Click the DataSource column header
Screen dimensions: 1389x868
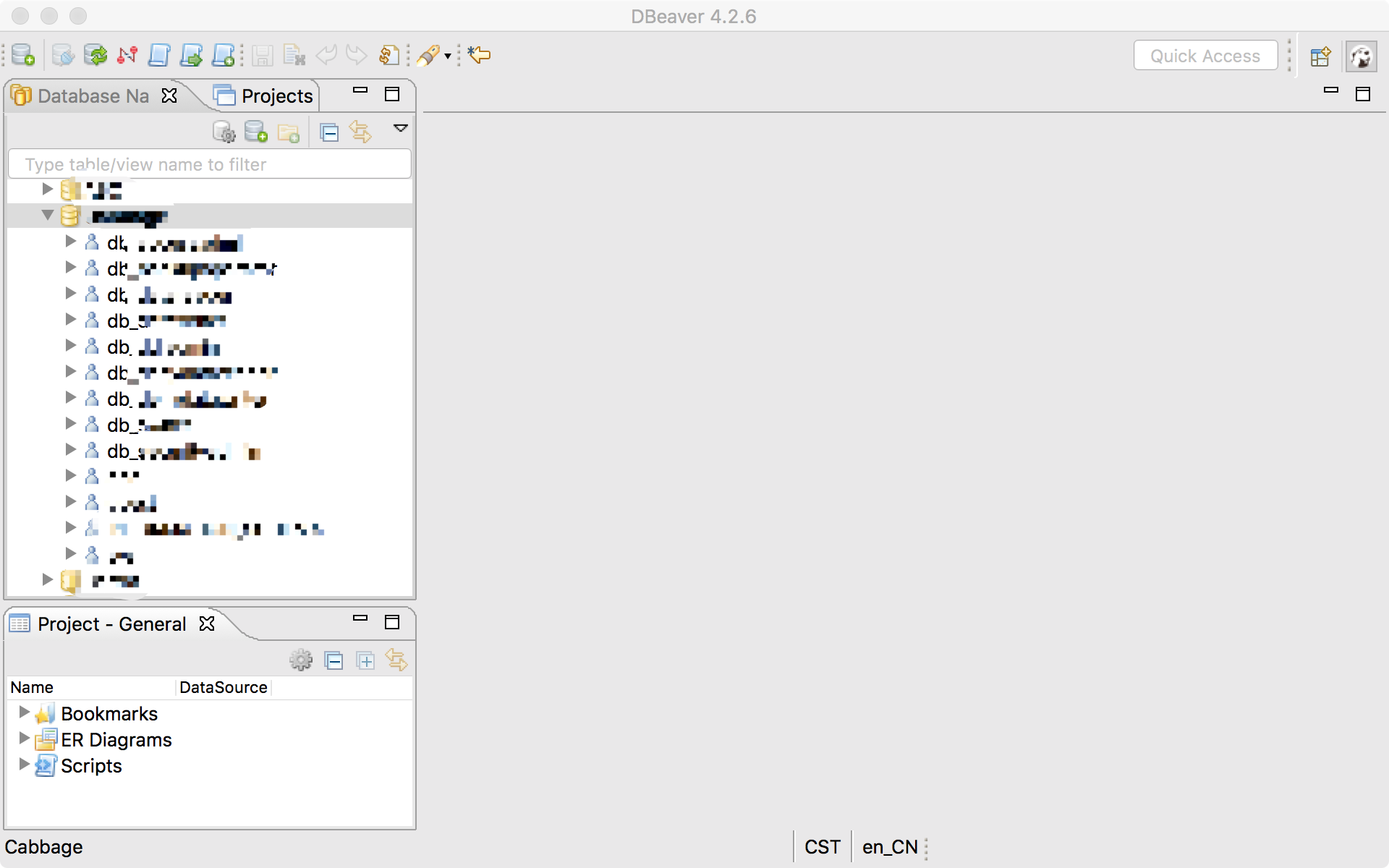[x=224, y=687]
